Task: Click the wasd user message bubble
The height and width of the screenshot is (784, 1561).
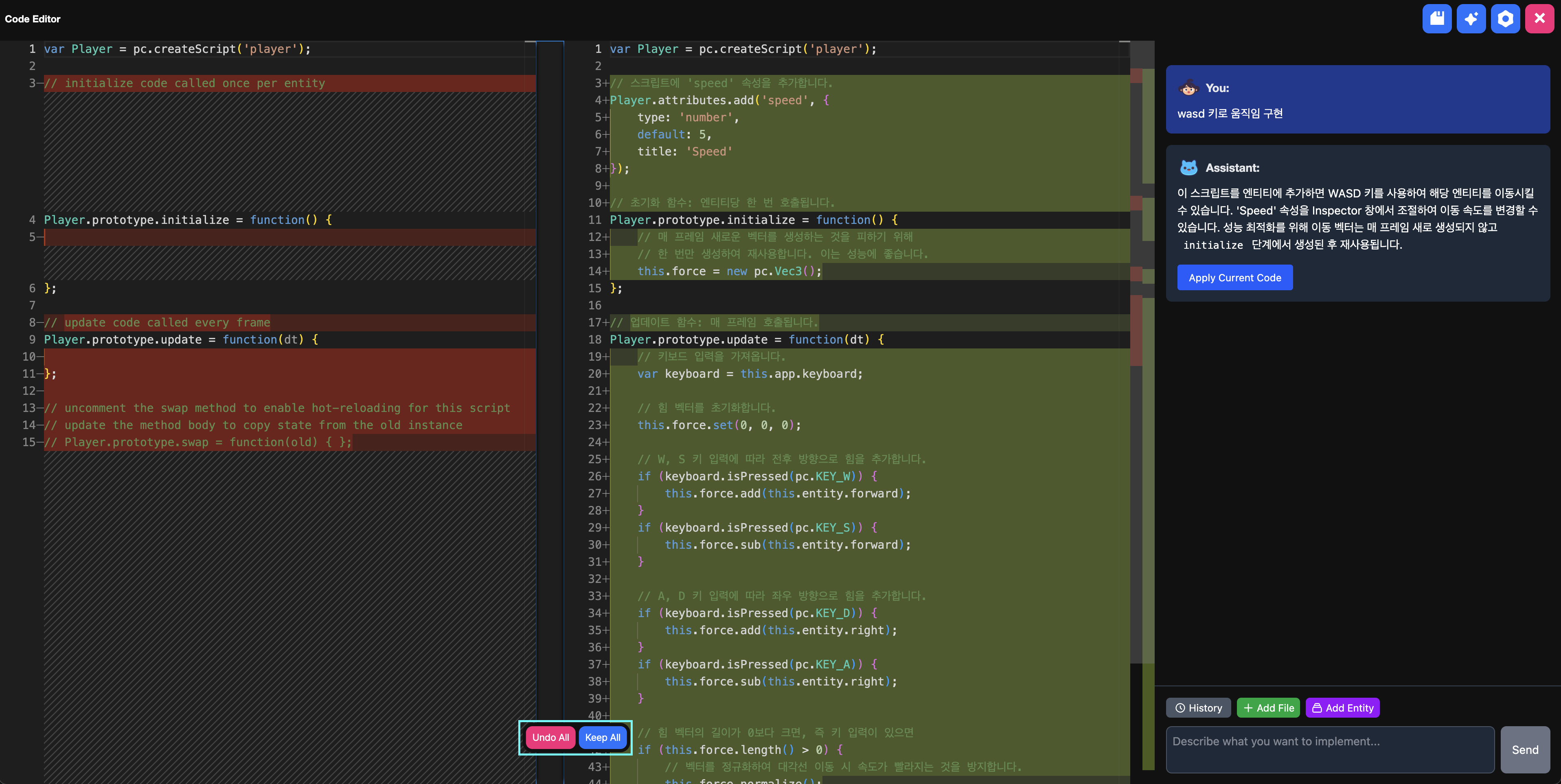Action: point(1357,113)
